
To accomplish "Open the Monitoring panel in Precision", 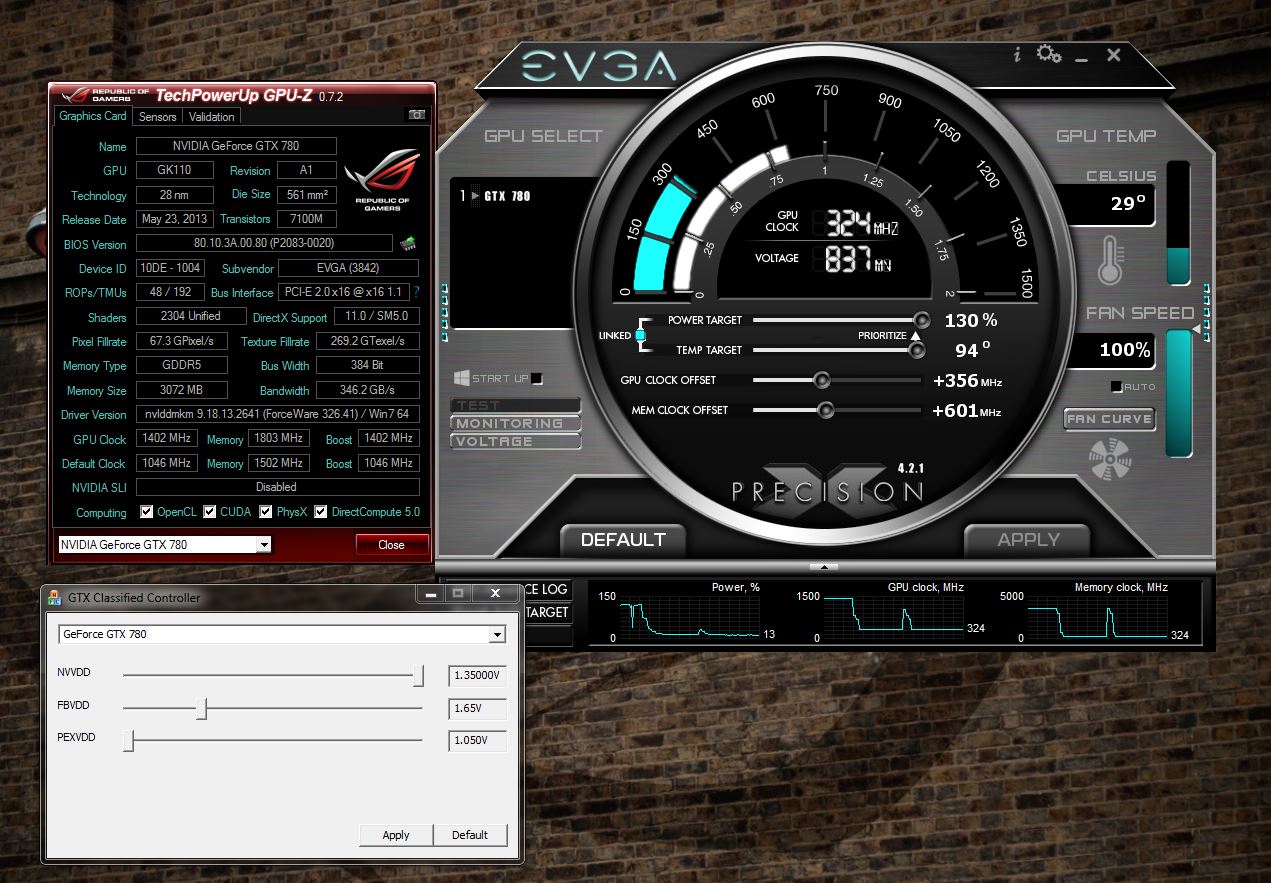I will [x=515, y=423].
